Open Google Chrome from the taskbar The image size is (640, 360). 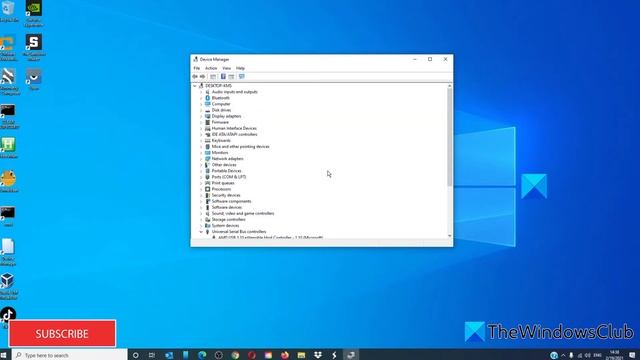(235, 355)
